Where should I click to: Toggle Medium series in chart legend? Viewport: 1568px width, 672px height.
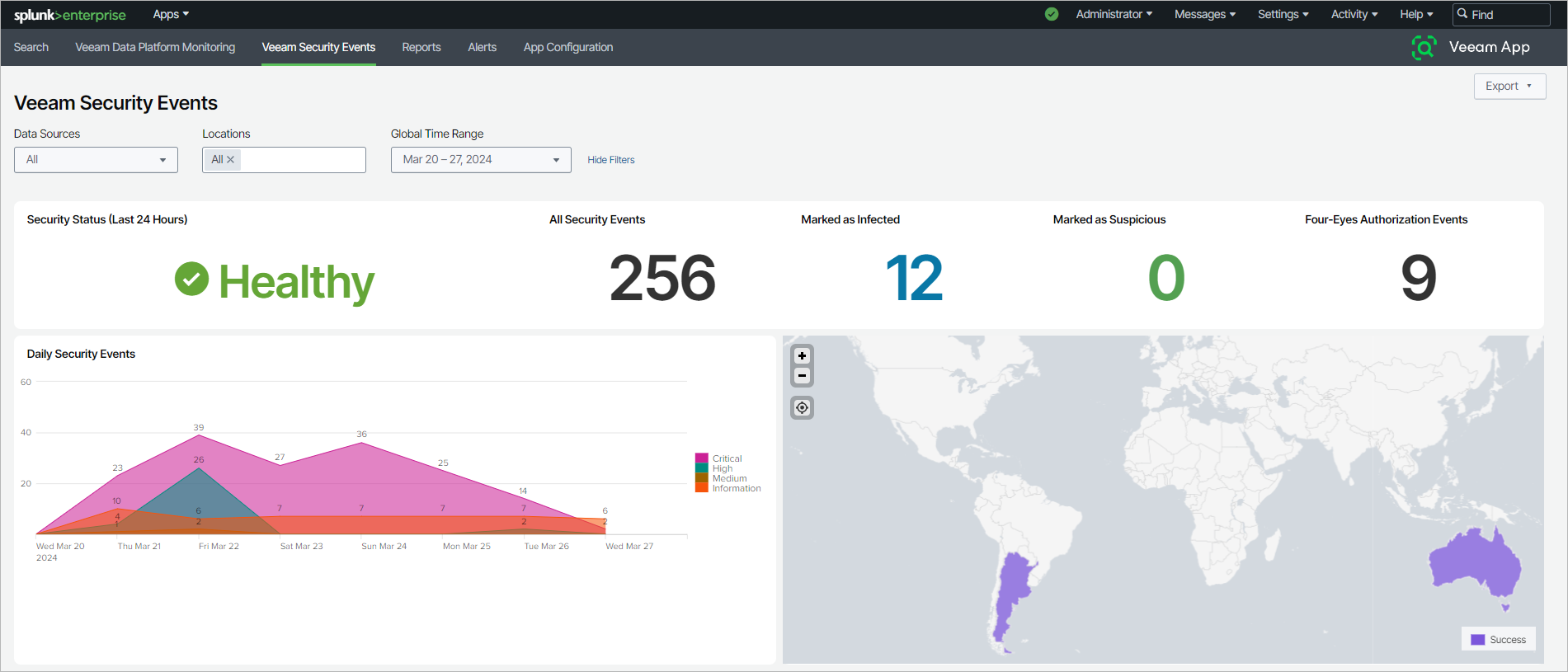722,478
